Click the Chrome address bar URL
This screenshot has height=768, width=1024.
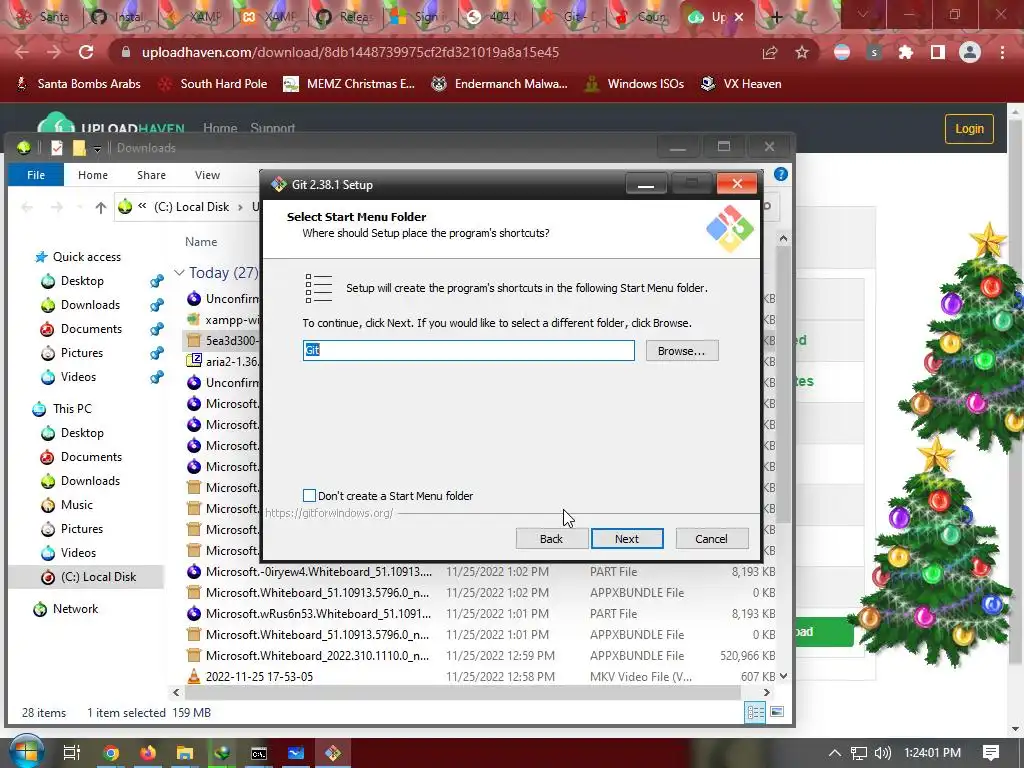pyautogui.click(x=350, y=52)
